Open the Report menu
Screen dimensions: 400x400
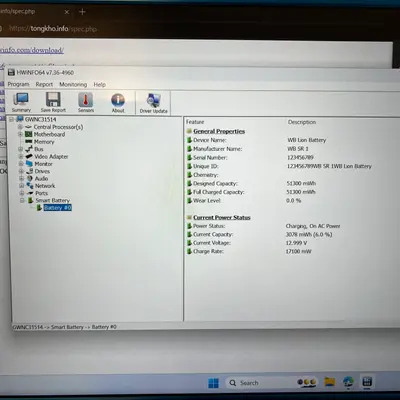(44, 84)
